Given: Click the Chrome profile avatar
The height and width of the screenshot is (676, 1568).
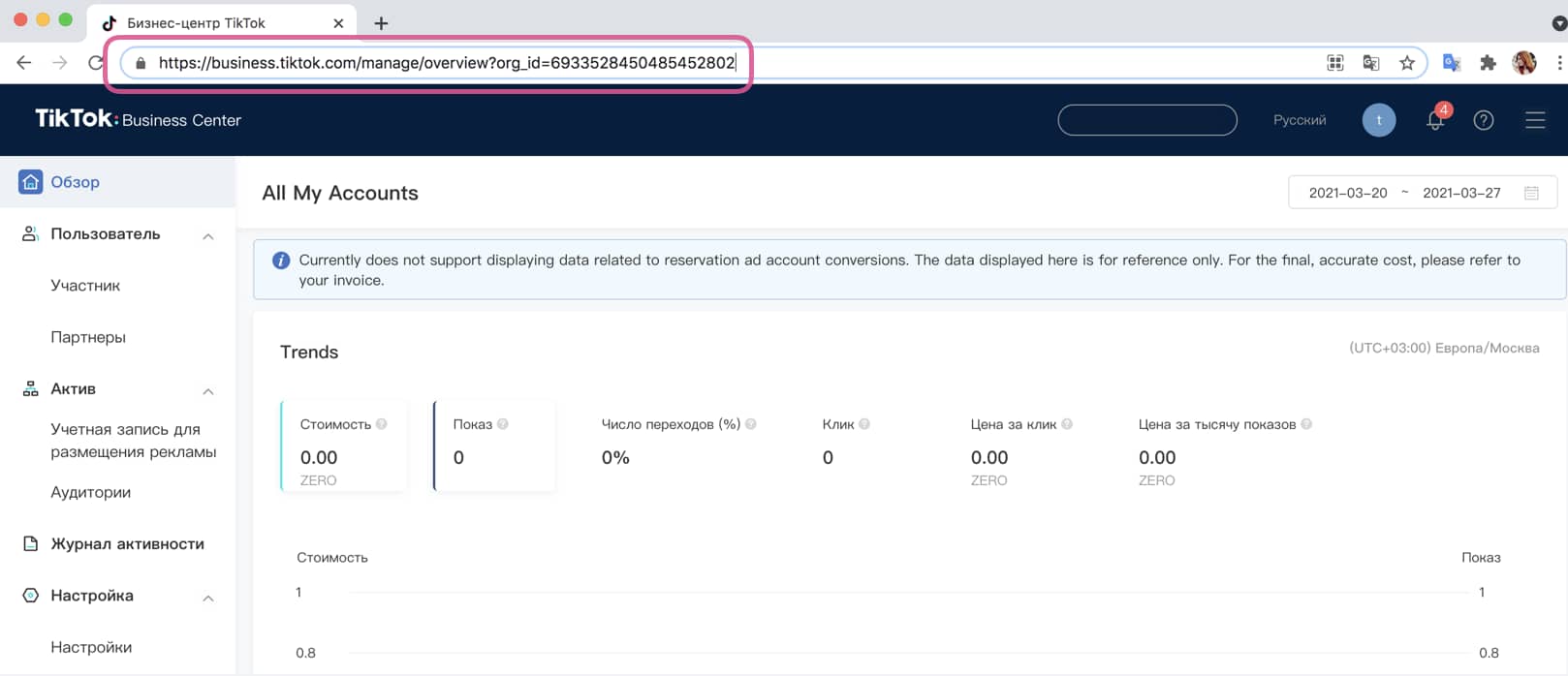Looking at the screenshot, I should [x=1524, y=63].
